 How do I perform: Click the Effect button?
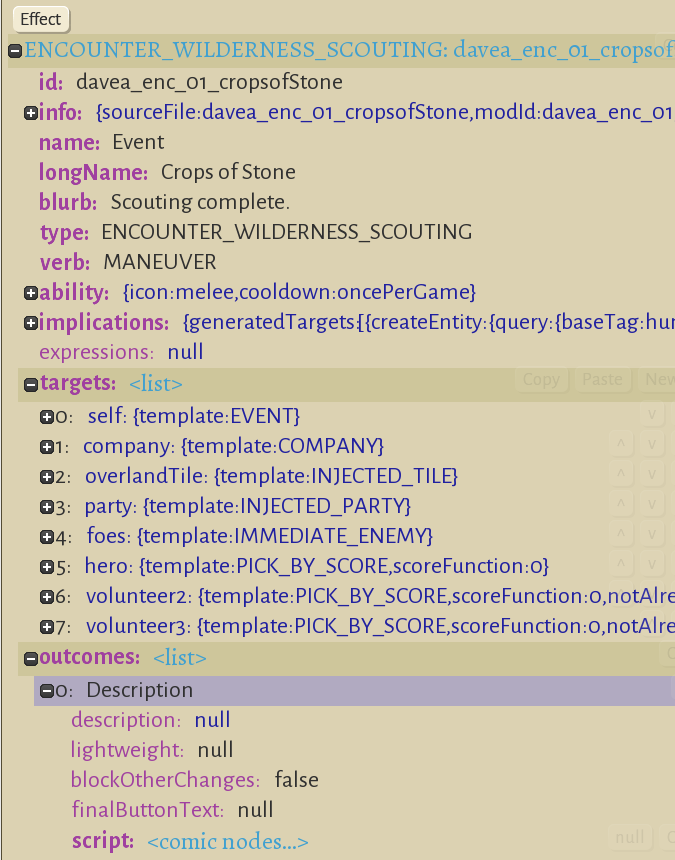[41, 18]
